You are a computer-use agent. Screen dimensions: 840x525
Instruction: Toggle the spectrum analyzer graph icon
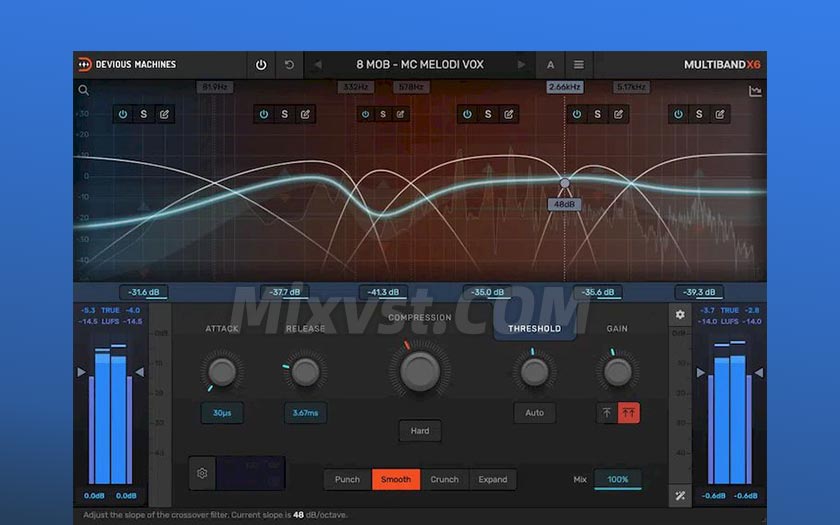[x=755, y=91]
